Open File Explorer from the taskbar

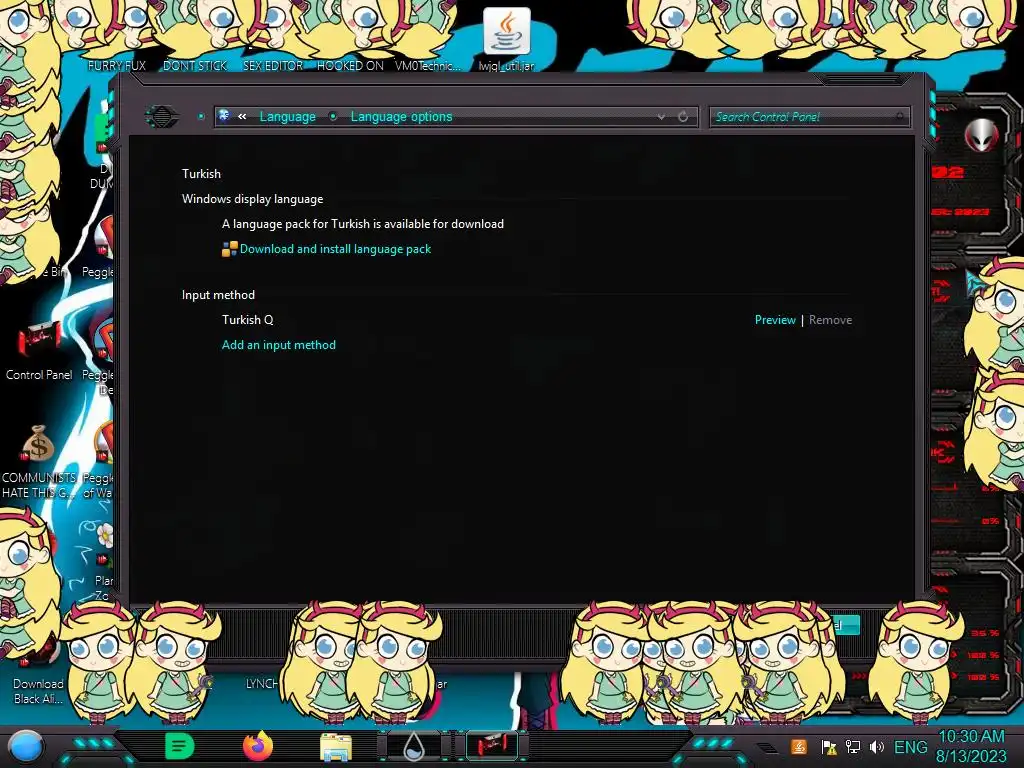(336, 746)
